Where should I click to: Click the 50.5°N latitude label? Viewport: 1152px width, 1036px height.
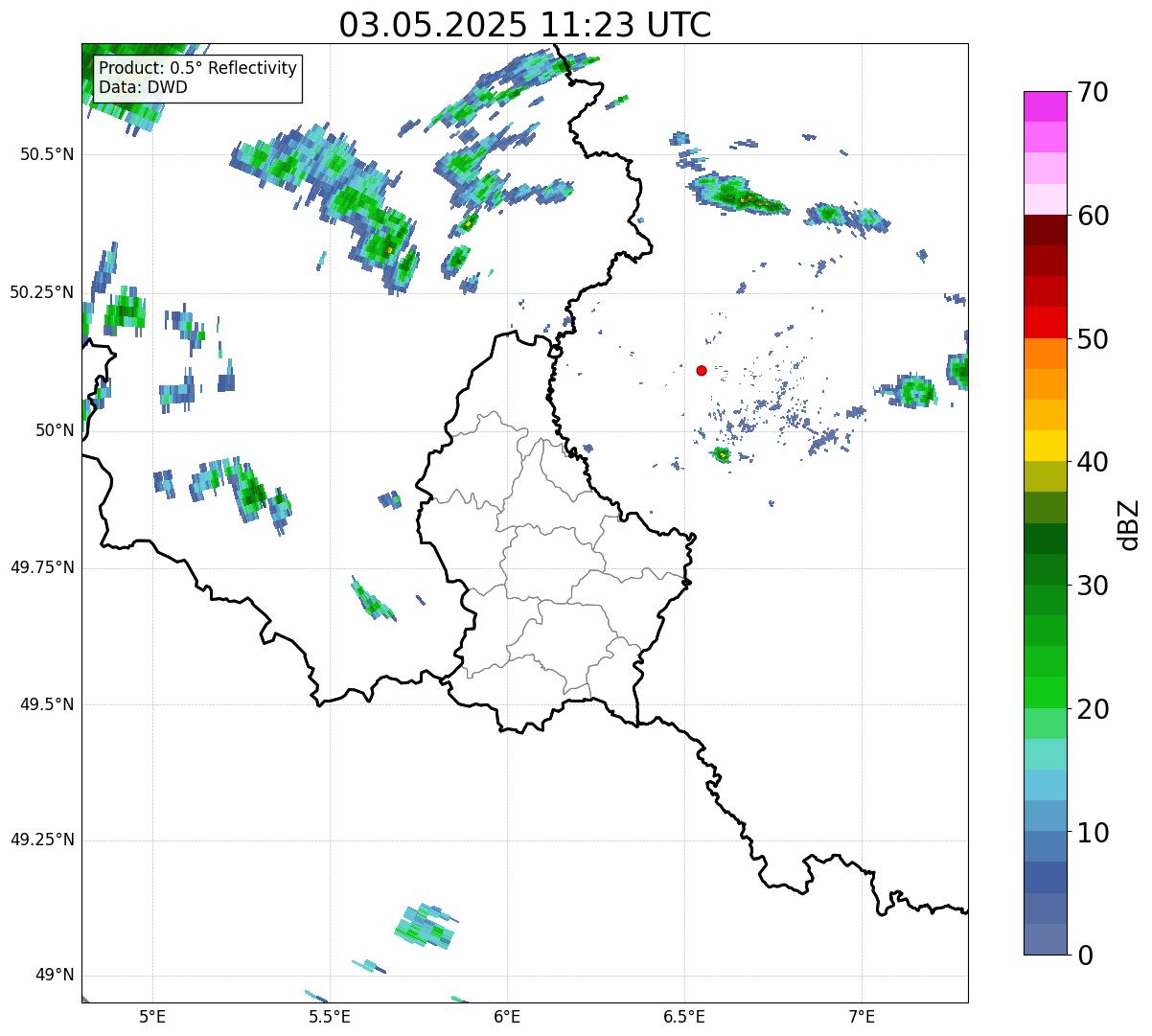pos(46,154)
